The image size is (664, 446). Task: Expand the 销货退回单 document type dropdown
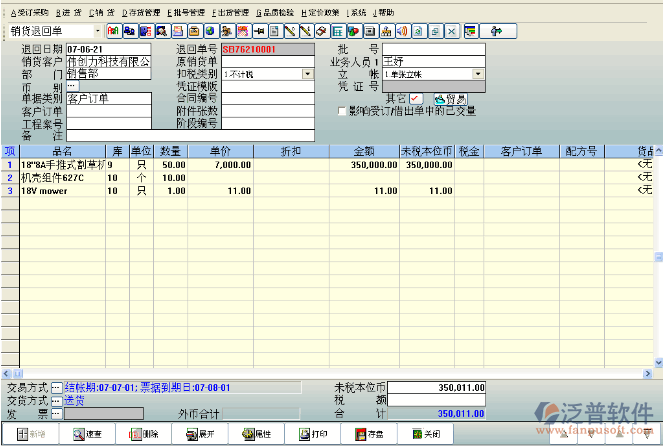[97, 32]
